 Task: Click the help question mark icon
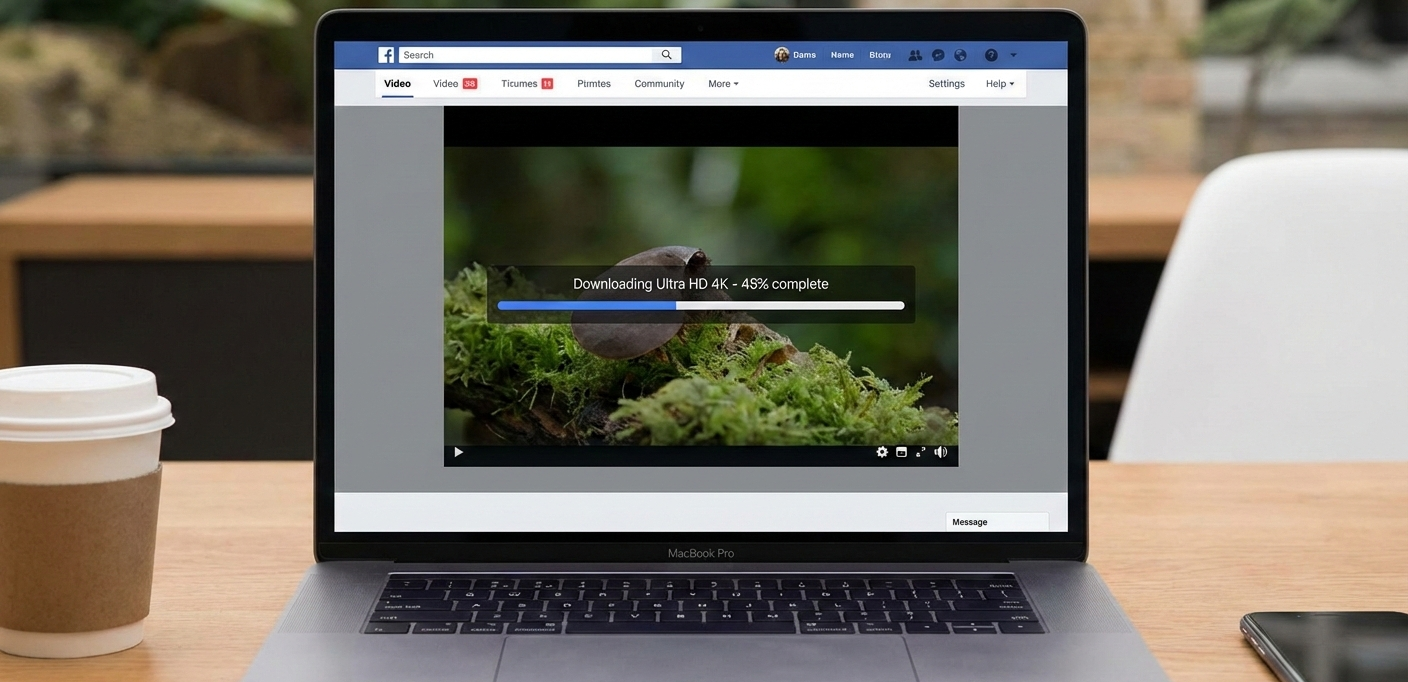tap(988, 54)
